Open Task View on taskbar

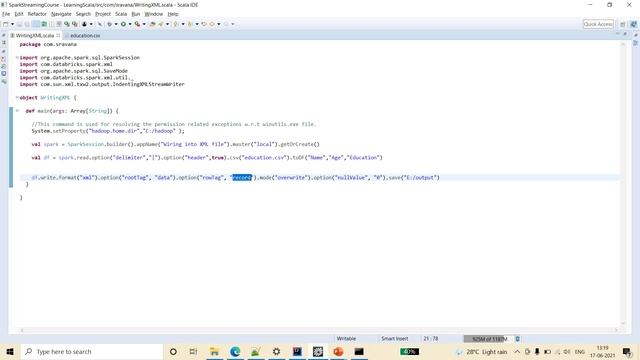tap(193, 351)
